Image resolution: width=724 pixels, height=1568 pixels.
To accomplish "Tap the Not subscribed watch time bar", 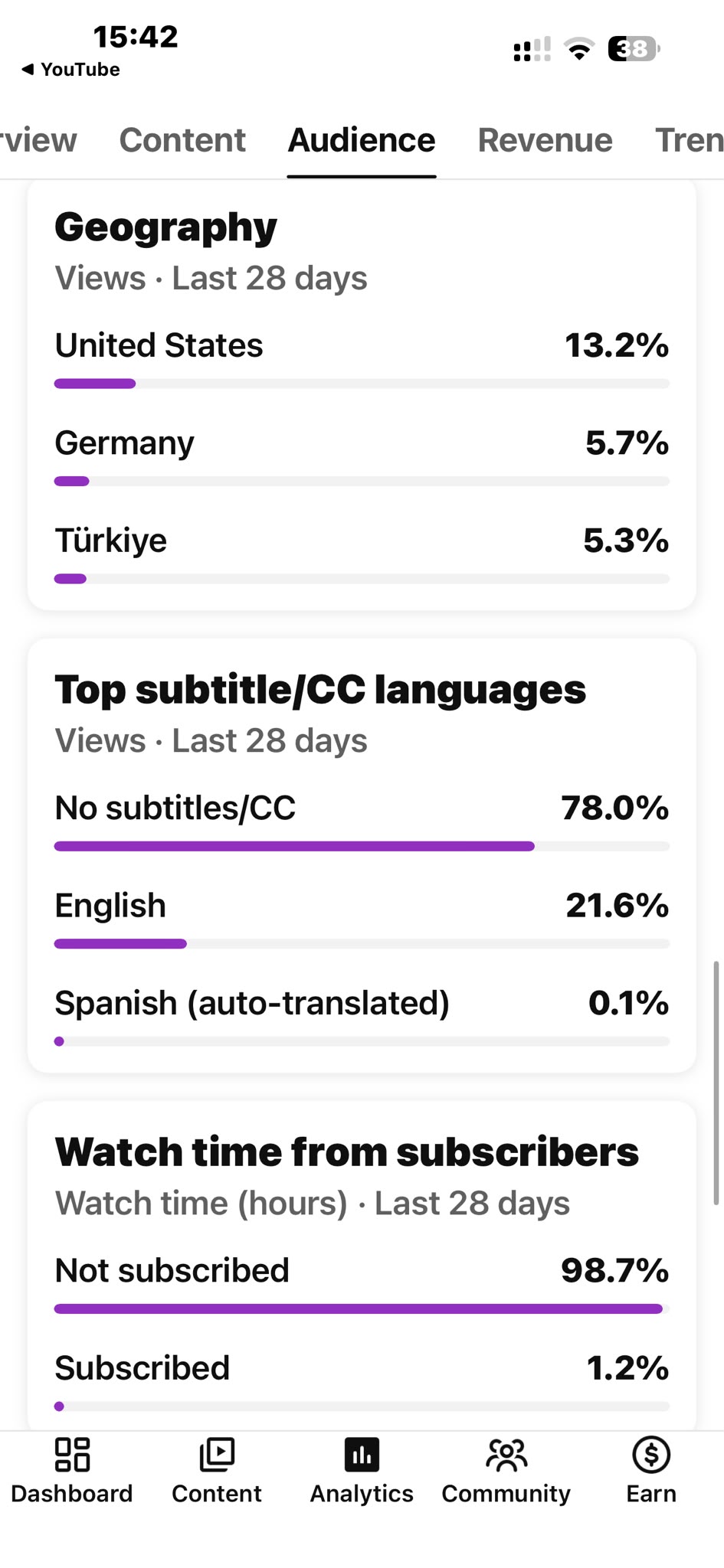I will pos(362,1309).
